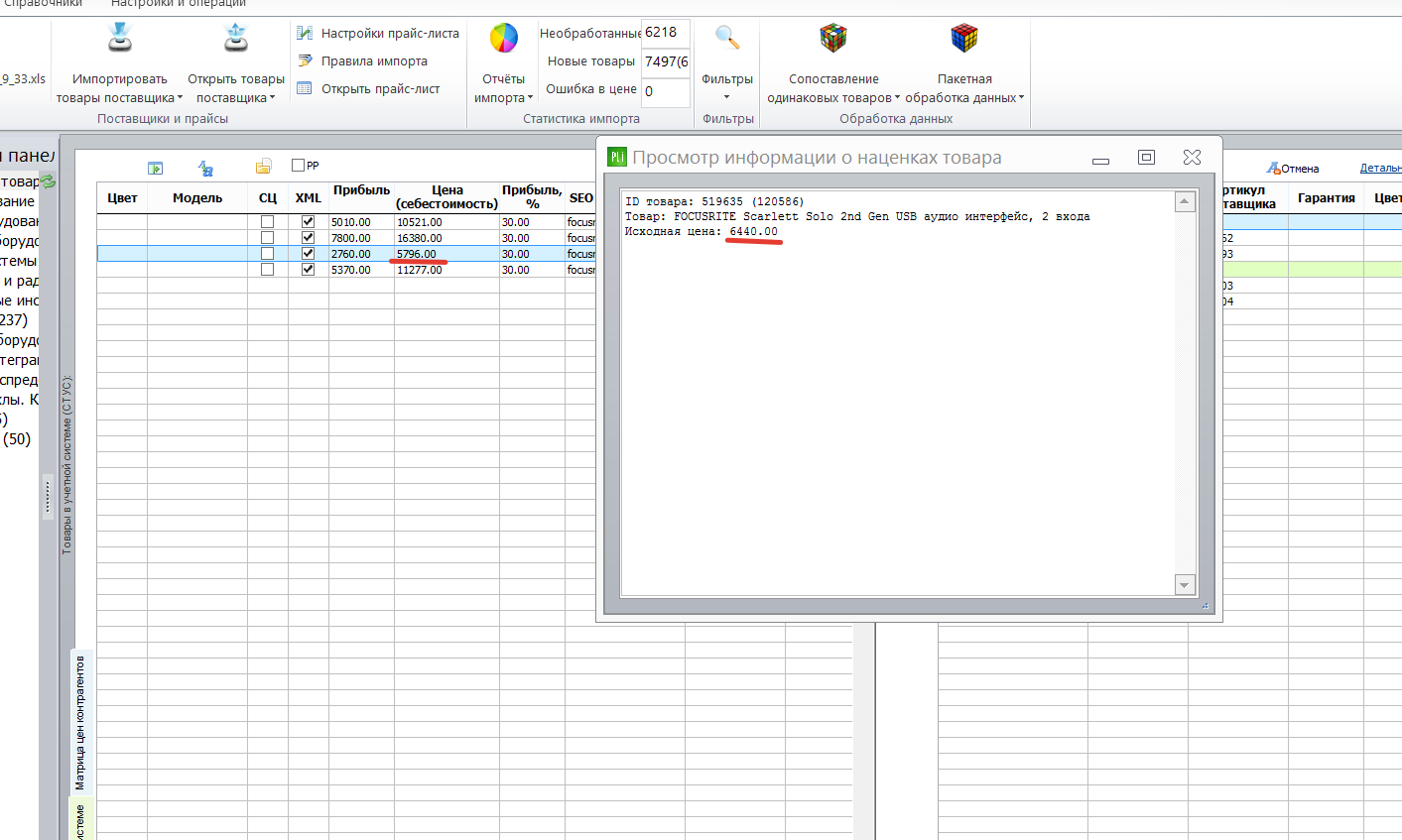1402x840 pixels.
Task: Select the profit cell 5370.00
Action: [x=361, y=270]
